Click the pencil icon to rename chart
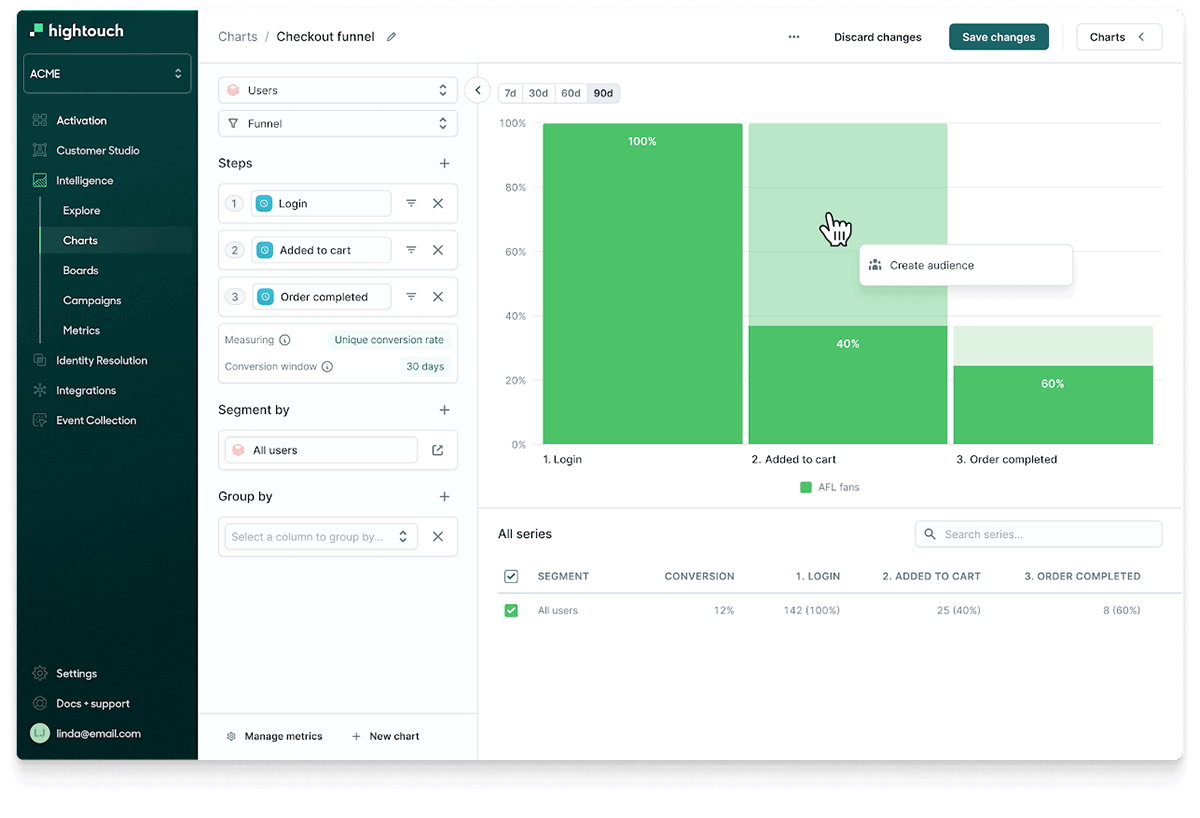Image resolution: width=1200 pixels, height=818 pixels. 391,37
